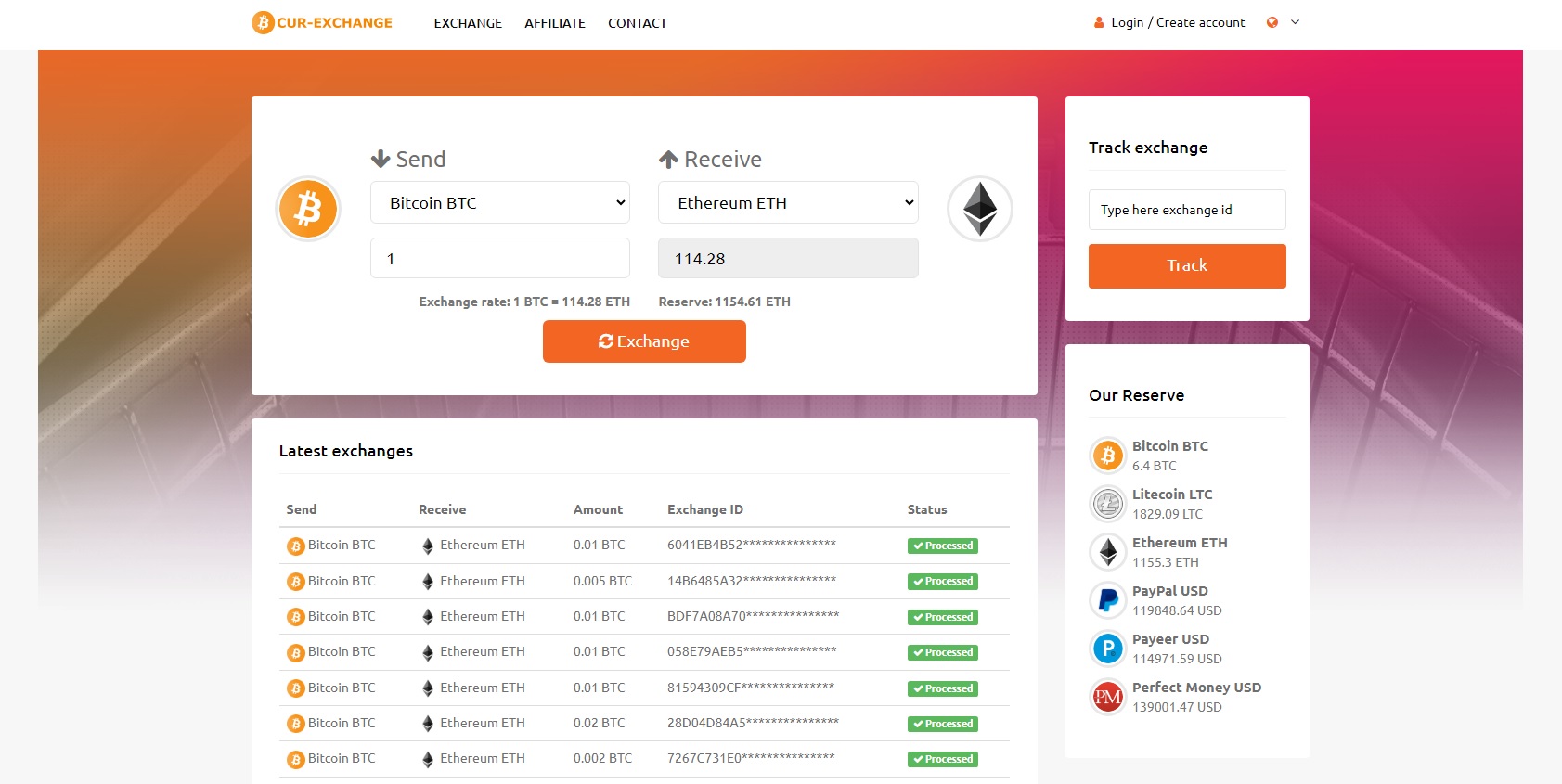Click exchange ID 14B6485A32***************
The image size is (1562, 784).
click(x=752, y=581)
